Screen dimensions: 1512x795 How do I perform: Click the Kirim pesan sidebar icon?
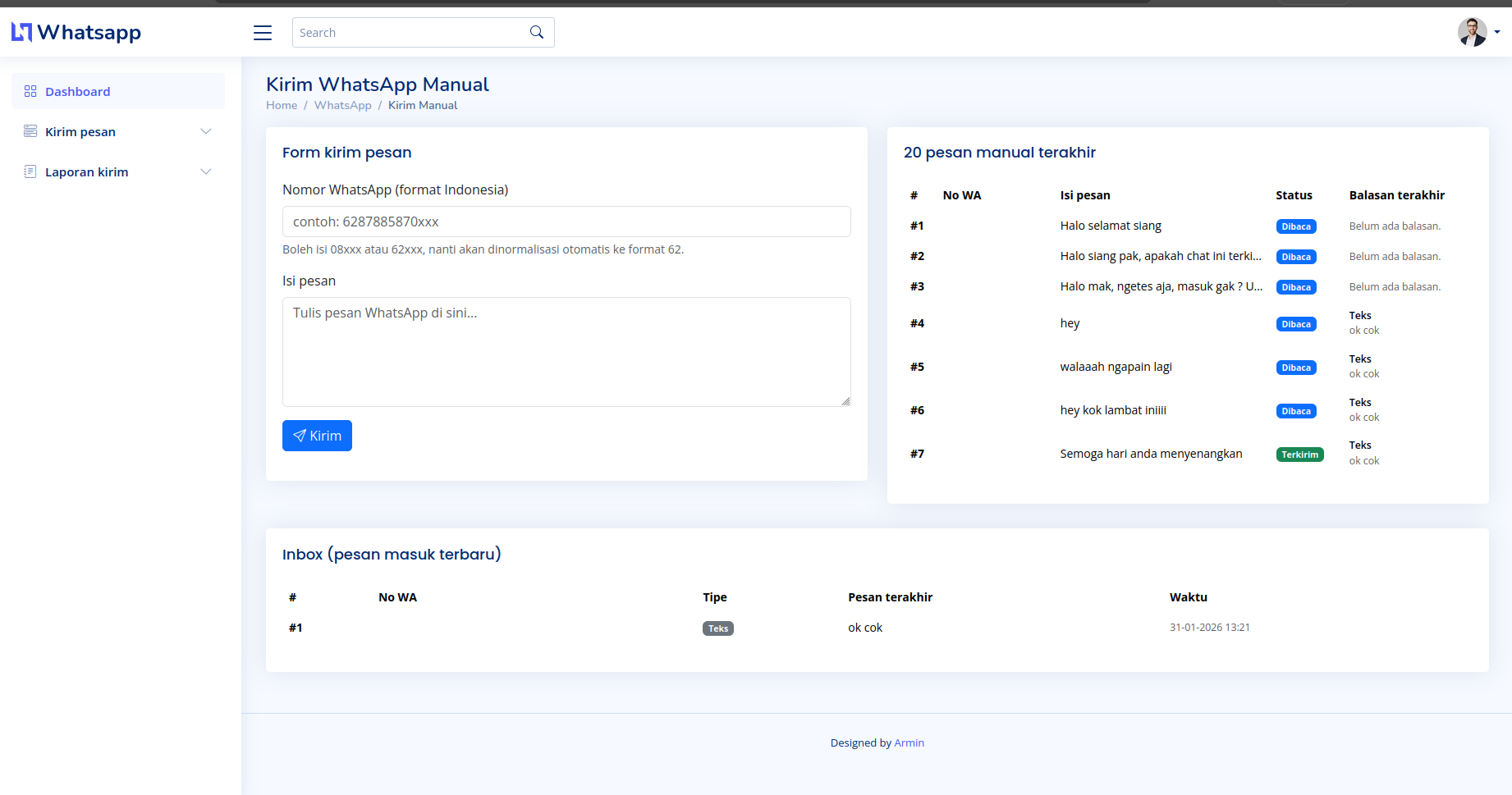30,131
